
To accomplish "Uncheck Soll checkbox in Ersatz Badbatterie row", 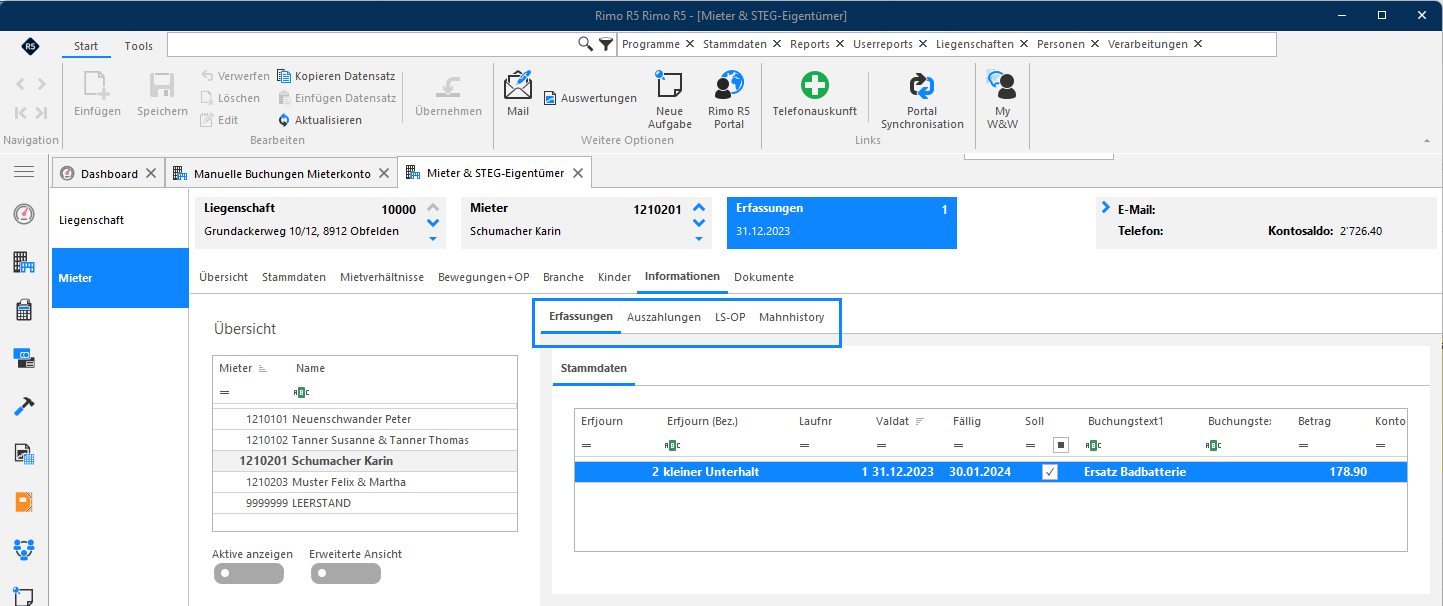I will coord(1050,472).
